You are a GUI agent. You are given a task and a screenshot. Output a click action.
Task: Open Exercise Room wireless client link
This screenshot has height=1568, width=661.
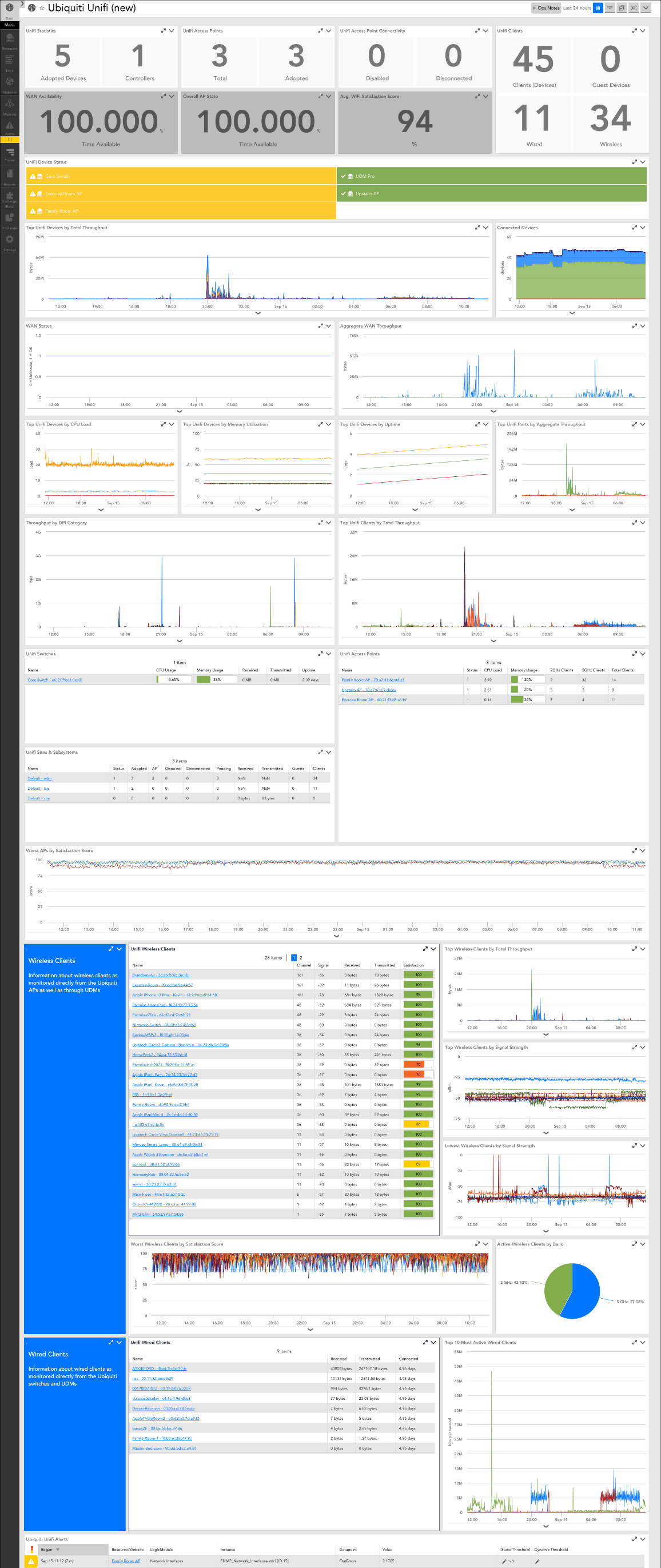coord(162,985)
